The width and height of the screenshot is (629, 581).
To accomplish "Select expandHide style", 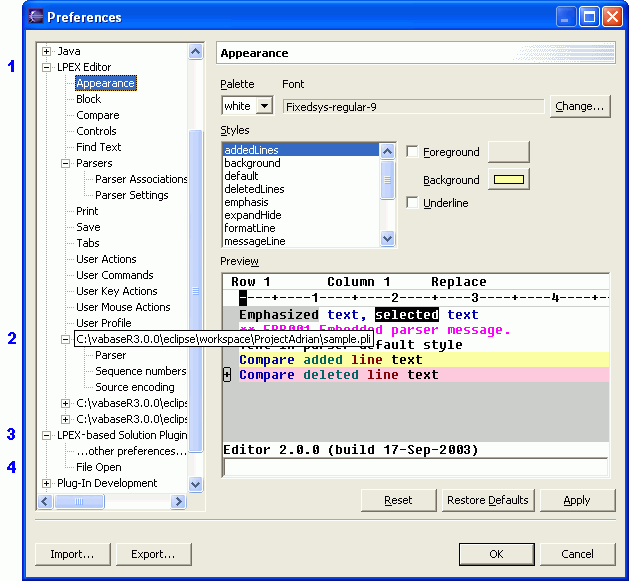I will tap(300, 215).
